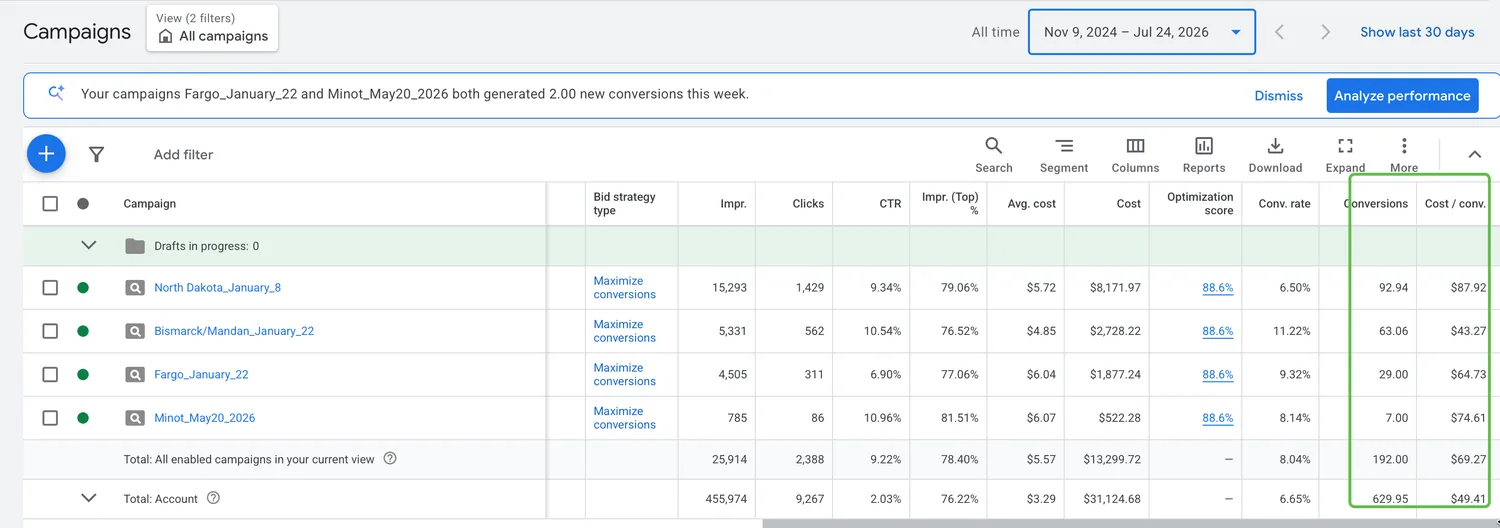Sort by Campaign column header
Screen dimensions: 1500x528
[150, 204]
